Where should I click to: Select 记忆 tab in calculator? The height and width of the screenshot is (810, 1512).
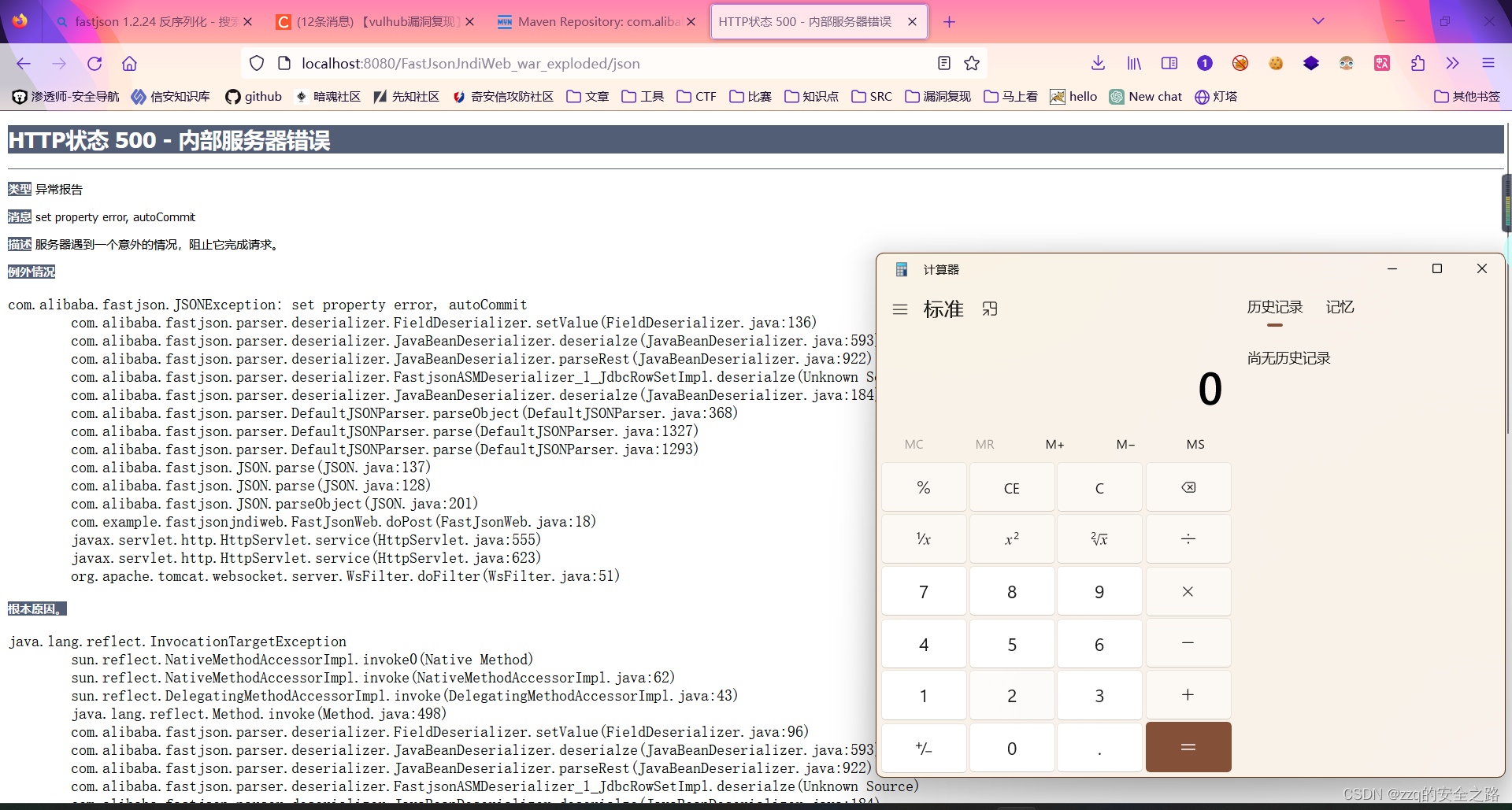pos(1340,308)
